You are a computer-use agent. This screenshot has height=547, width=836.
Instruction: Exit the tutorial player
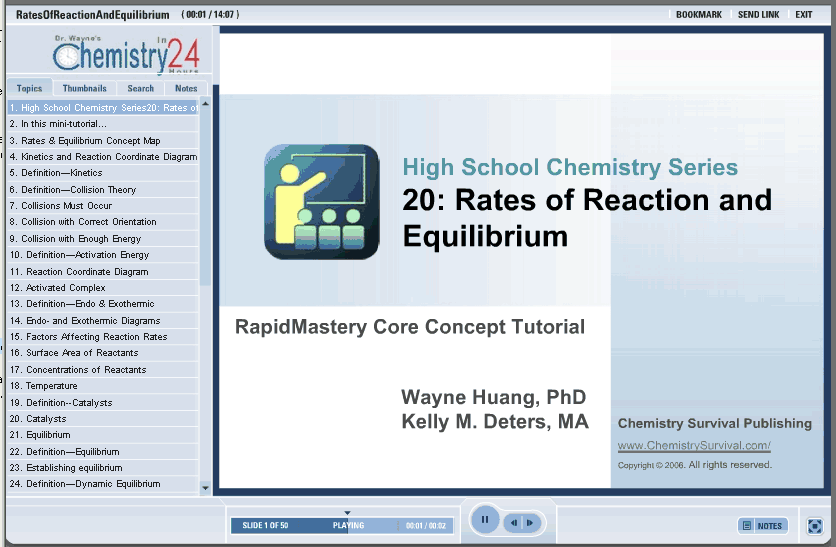pos(804,15)
